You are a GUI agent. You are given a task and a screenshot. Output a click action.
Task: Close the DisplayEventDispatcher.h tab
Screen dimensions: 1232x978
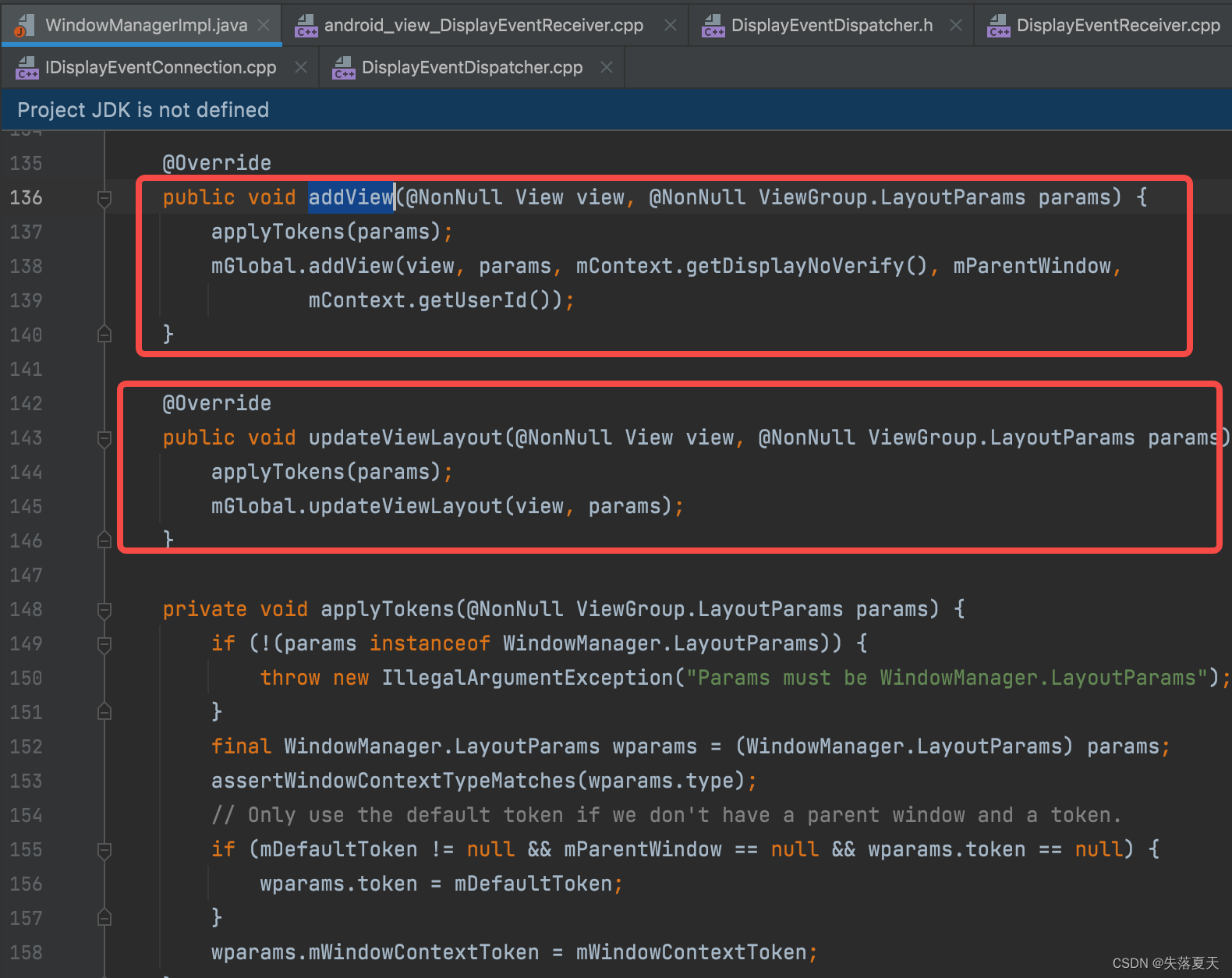tap(956, 25)
